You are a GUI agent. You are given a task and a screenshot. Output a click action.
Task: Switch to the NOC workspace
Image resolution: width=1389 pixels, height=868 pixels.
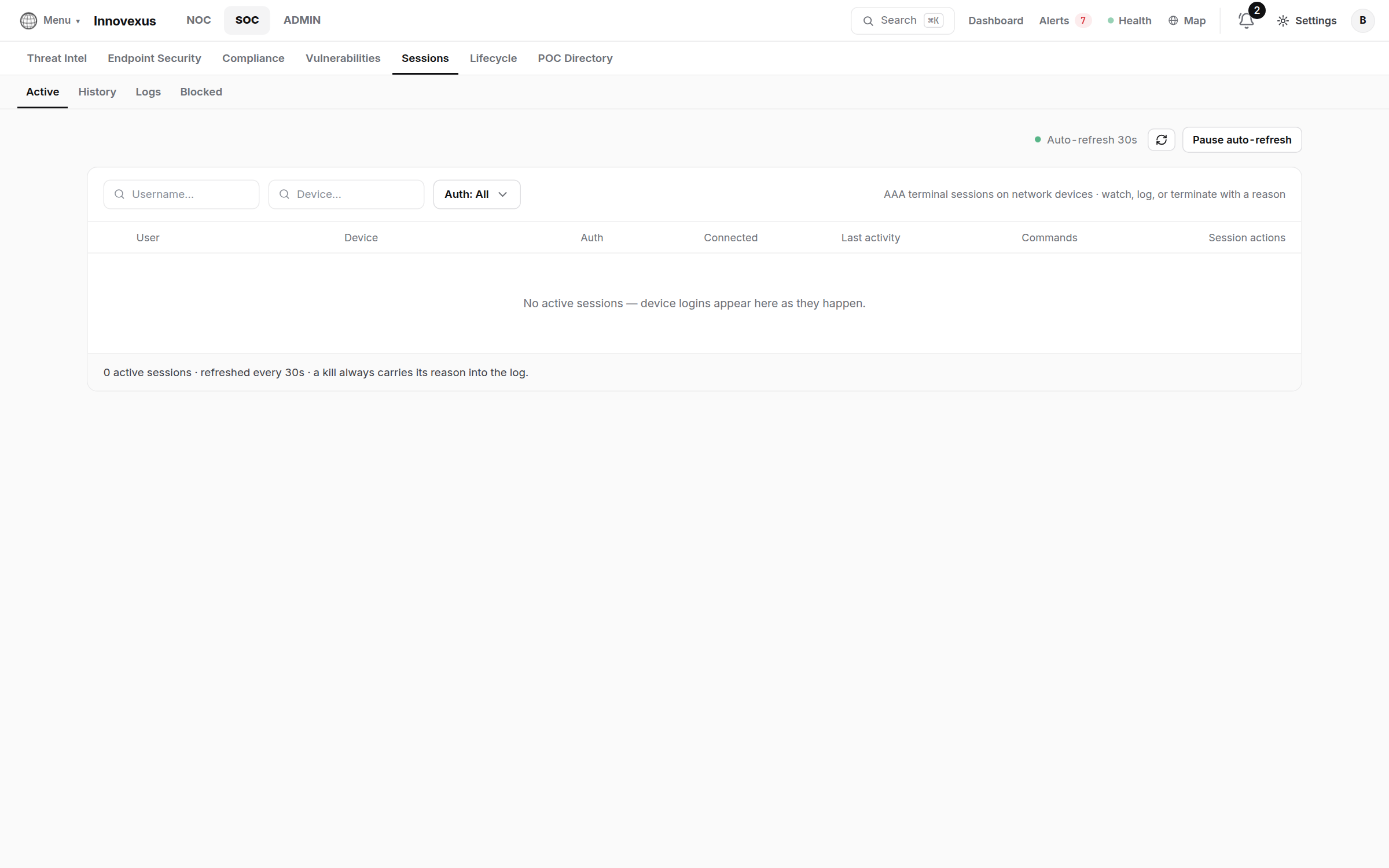pyautogui.click(x=199, y=20)
